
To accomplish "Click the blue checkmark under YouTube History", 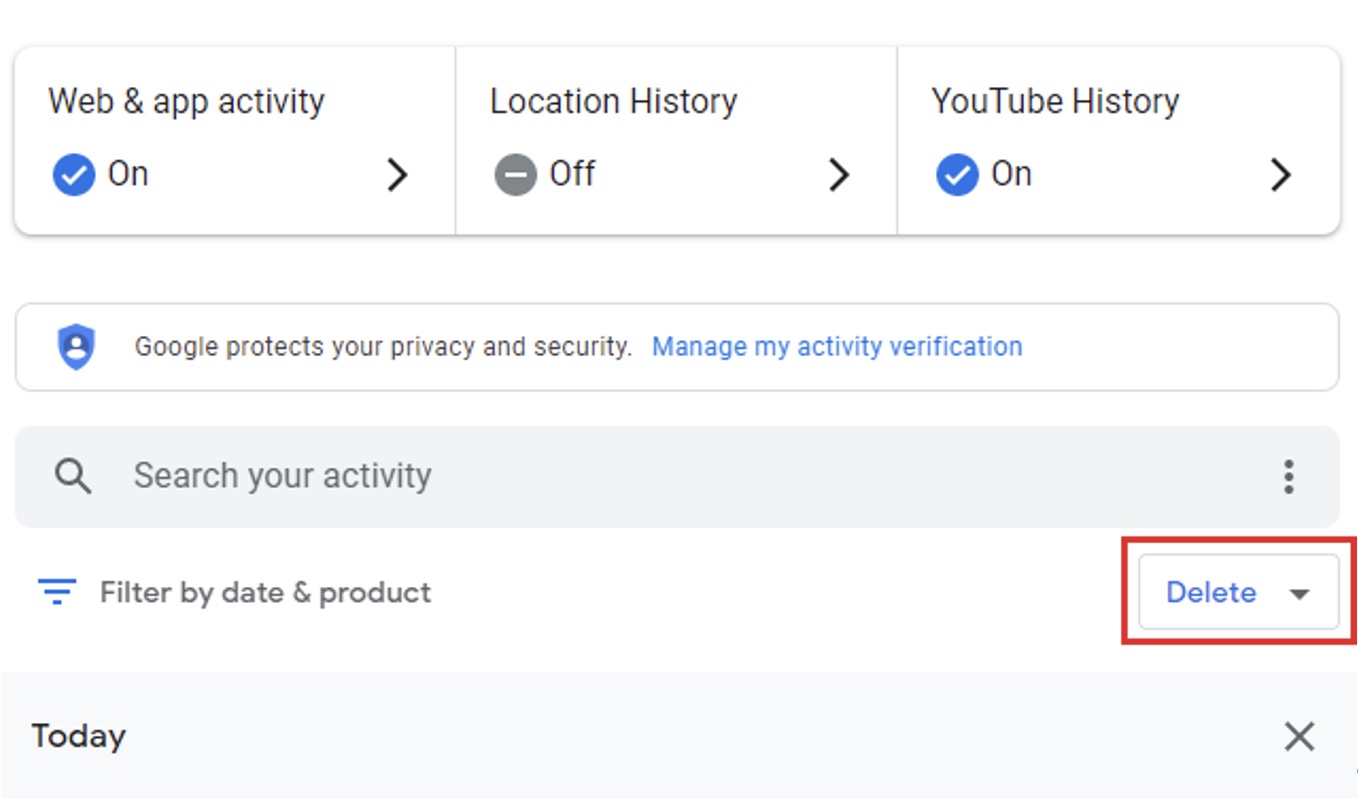I will (x=957, y=175).
